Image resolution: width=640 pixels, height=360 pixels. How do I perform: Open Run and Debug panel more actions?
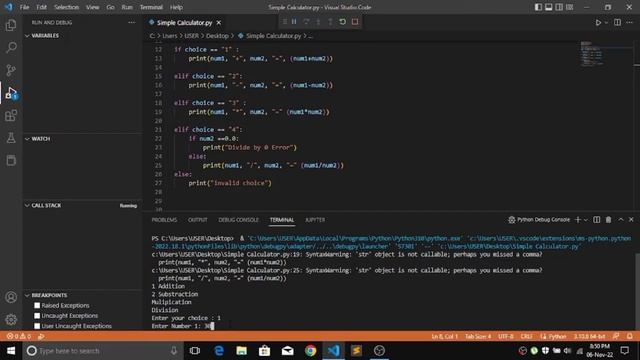131,22
